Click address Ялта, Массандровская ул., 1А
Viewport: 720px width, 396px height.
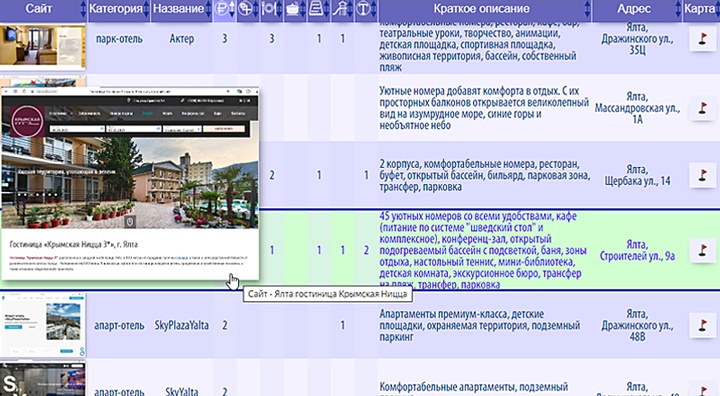point(637,108)
